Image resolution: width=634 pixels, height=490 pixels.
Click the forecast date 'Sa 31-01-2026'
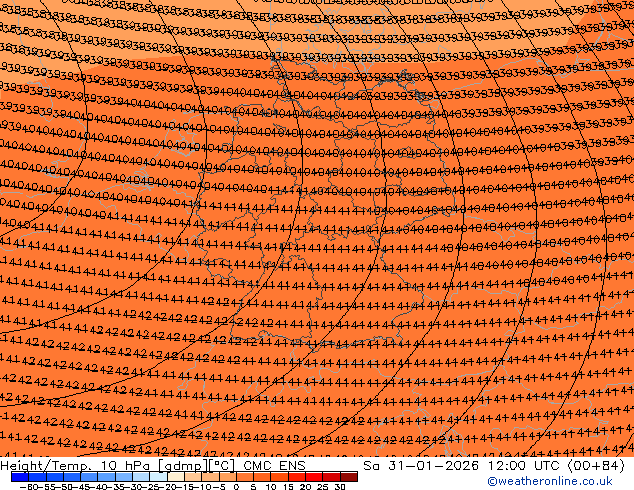(421, 466)
